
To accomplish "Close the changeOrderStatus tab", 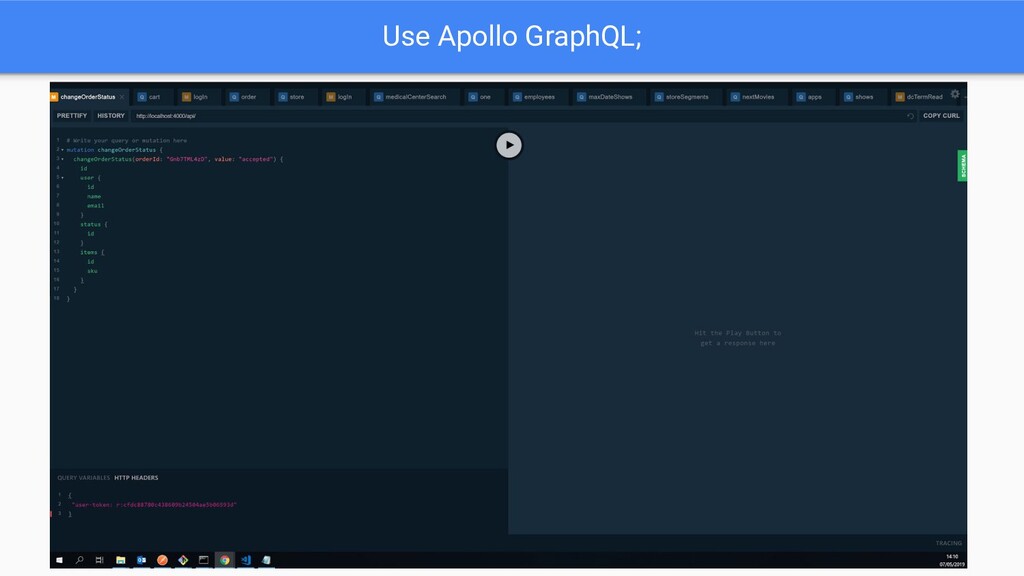I will pos(122,97).
